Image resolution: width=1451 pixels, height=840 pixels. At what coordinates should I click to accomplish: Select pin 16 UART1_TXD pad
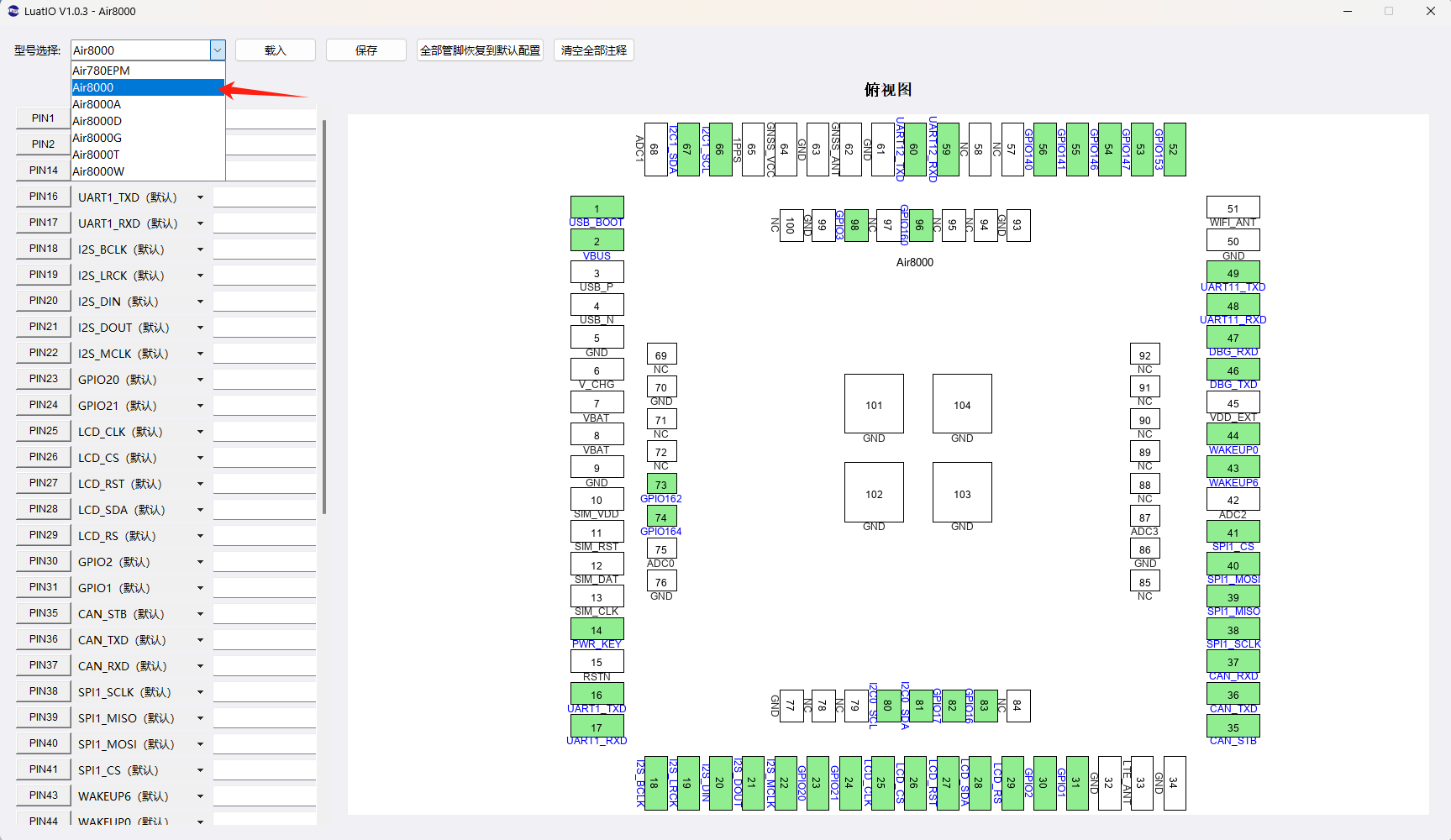597,694
